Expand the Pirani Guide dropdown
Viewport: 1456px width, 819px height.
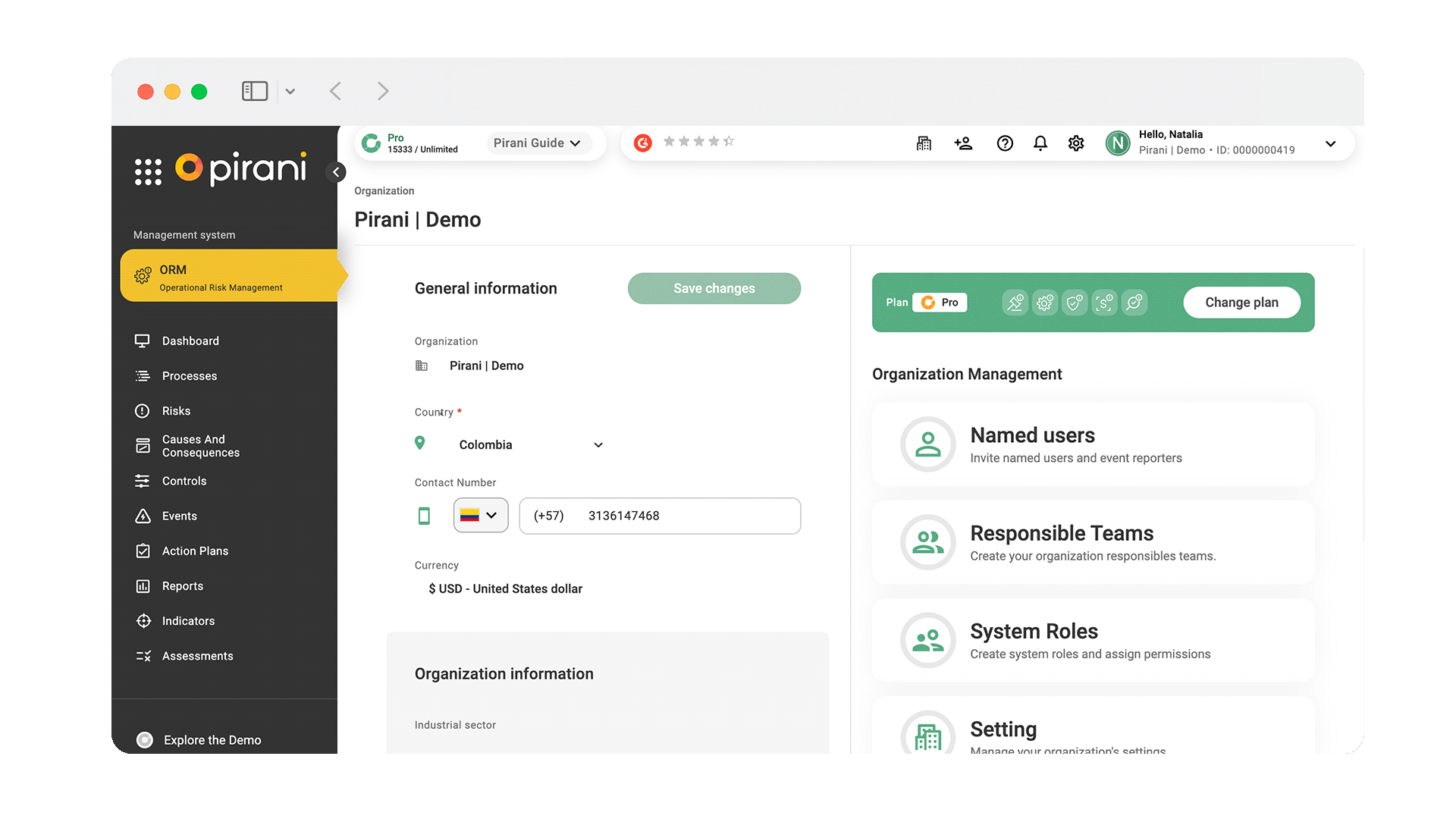pos(538,143)
